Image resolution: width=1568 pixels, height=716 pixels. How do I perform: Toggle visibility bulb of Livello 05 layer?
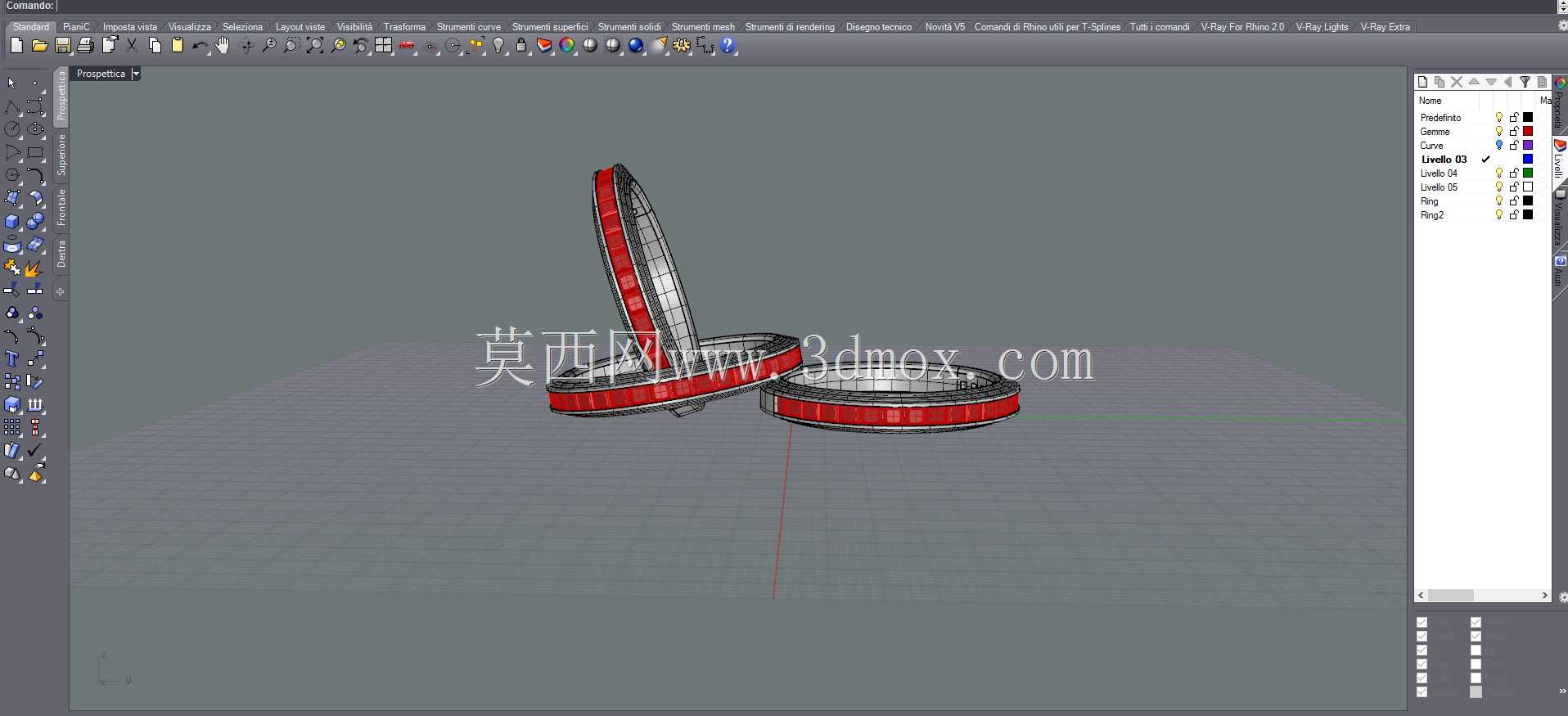pyautogui.click(x=1499, y=187)
